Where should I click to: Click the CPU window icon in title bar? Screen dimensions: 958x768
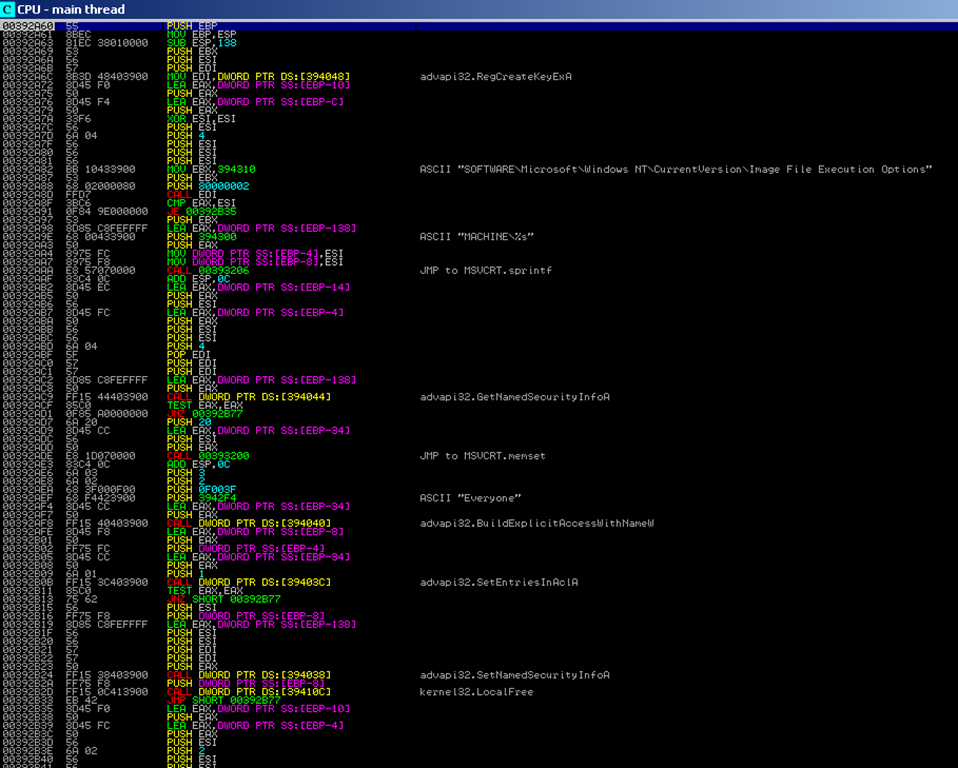8,9
